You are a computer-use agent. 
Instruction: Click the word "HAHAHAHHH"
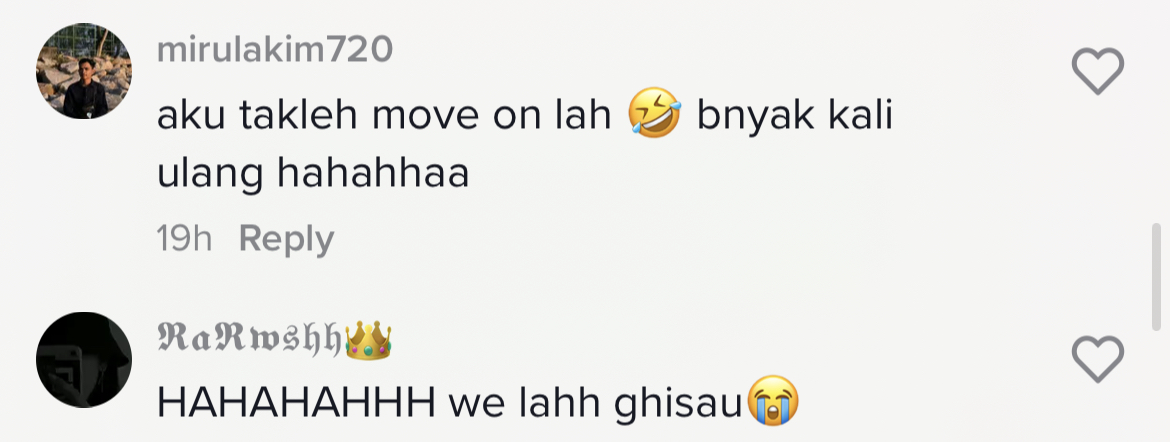(296, 404)
